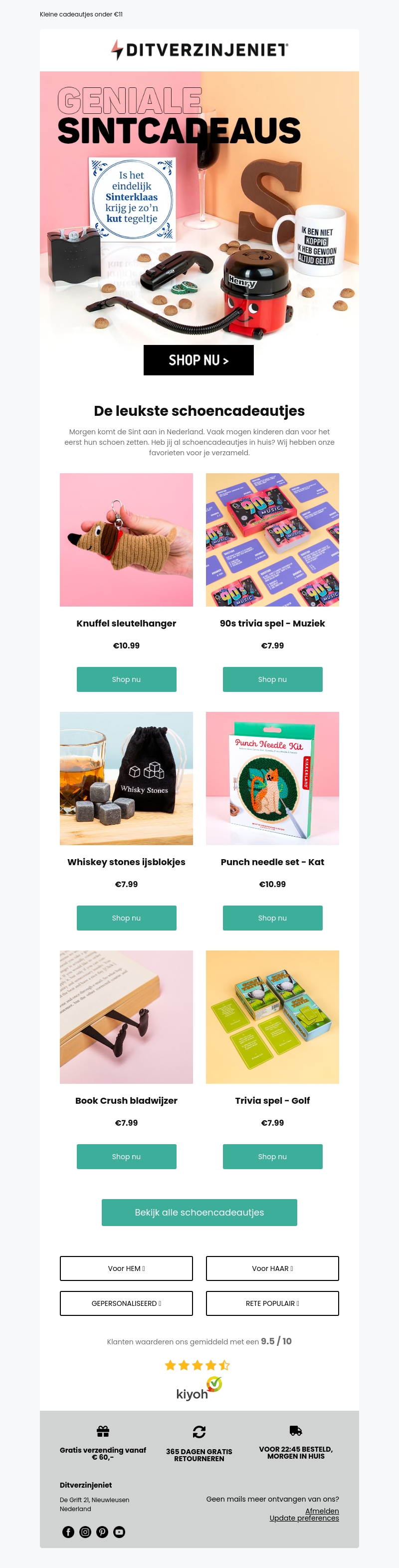This screenshot has height=1568, width=399.
Task: Click the Ditverzinjeniet lightning logo
Action: 199,49
